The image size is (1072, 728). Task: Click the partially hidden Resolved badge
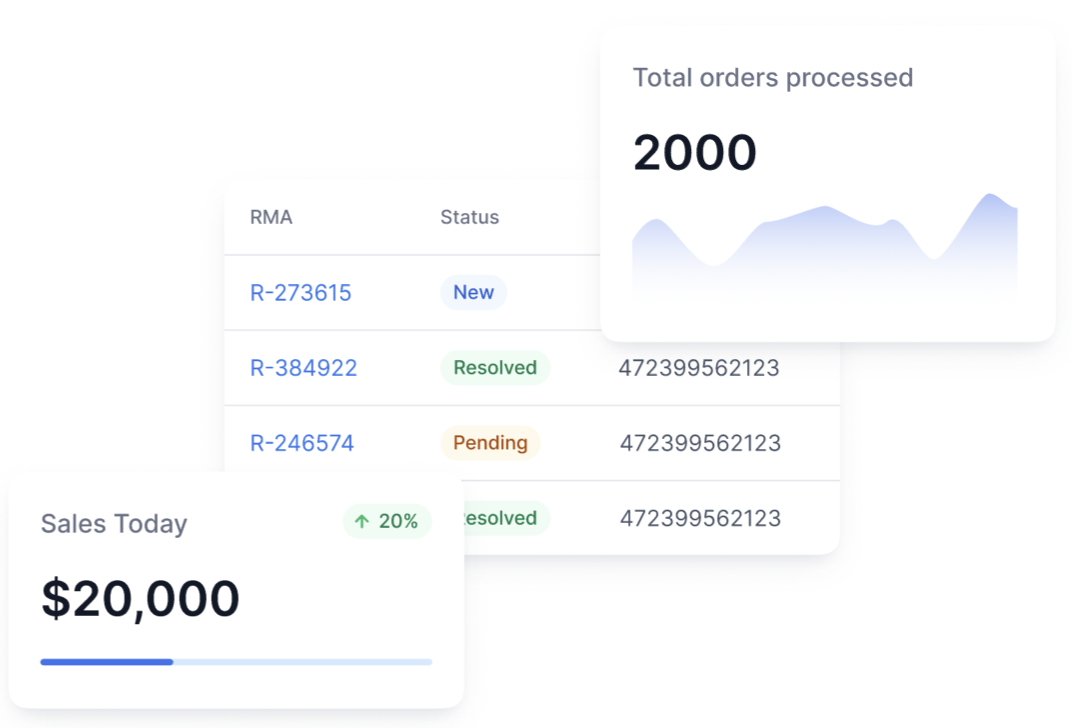click(507, 518)
